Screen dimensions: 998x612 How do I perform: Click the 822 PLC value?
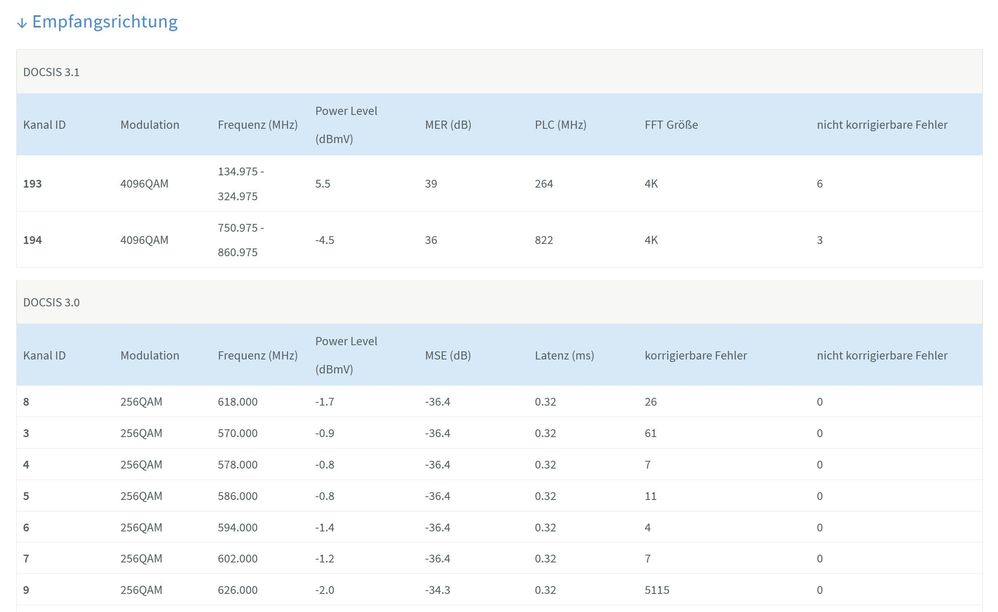(544, 240)
